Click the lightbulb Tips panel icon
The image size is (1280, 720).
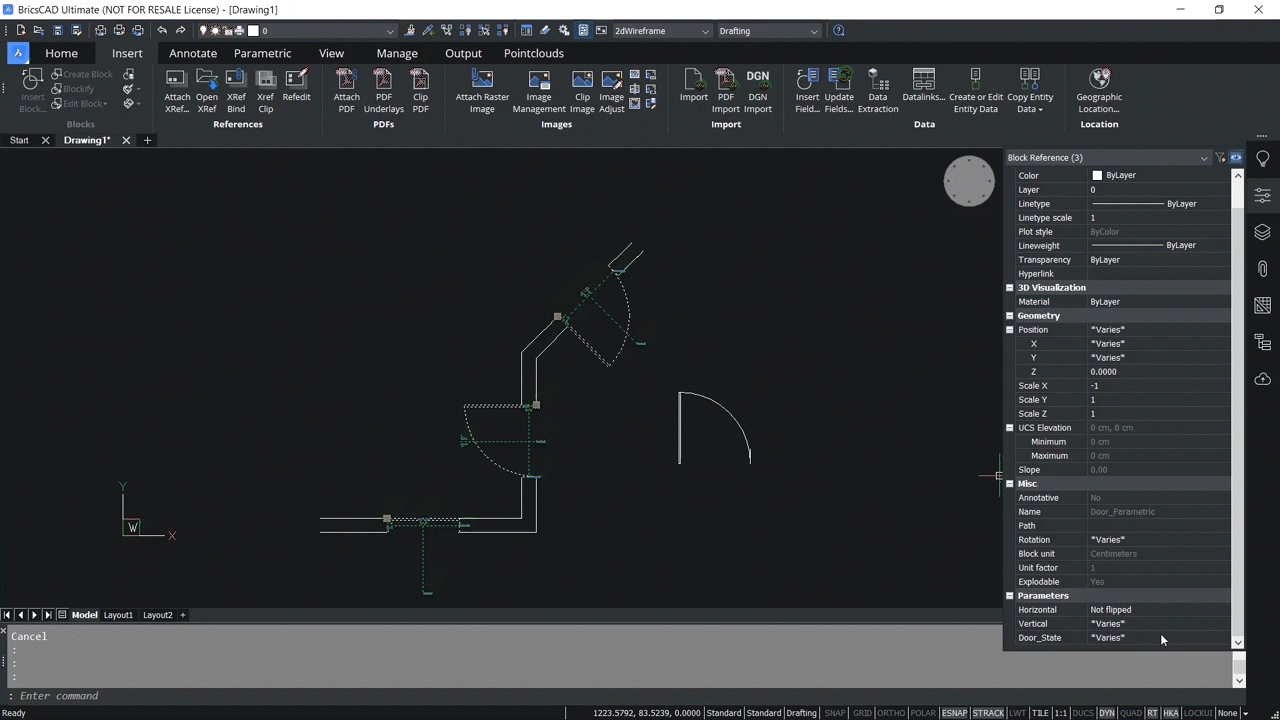point(1262,159)
